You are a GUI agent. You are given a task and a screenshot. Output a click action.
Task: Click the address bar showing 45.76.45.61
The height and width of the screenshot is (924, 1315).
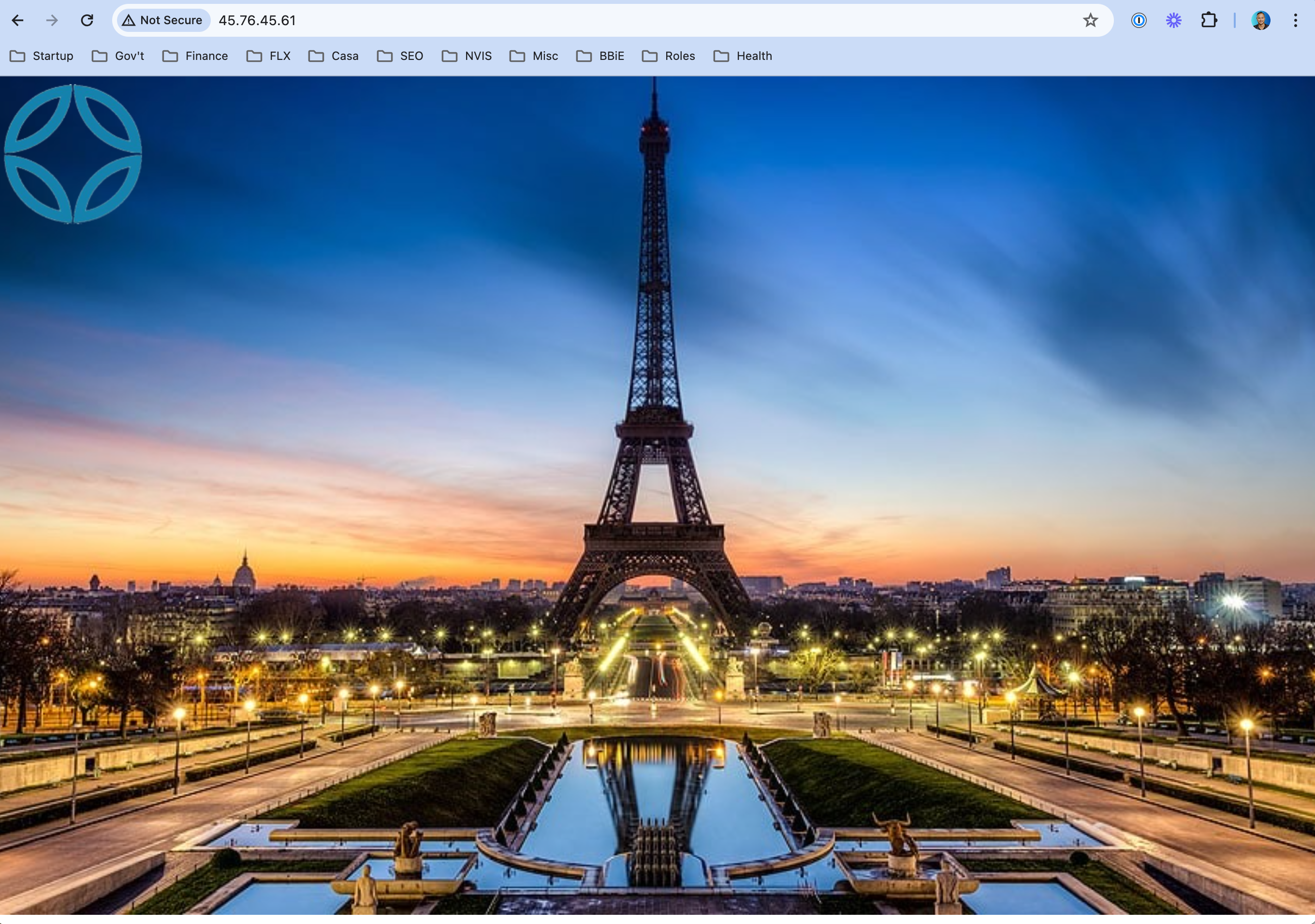point(515,21)
